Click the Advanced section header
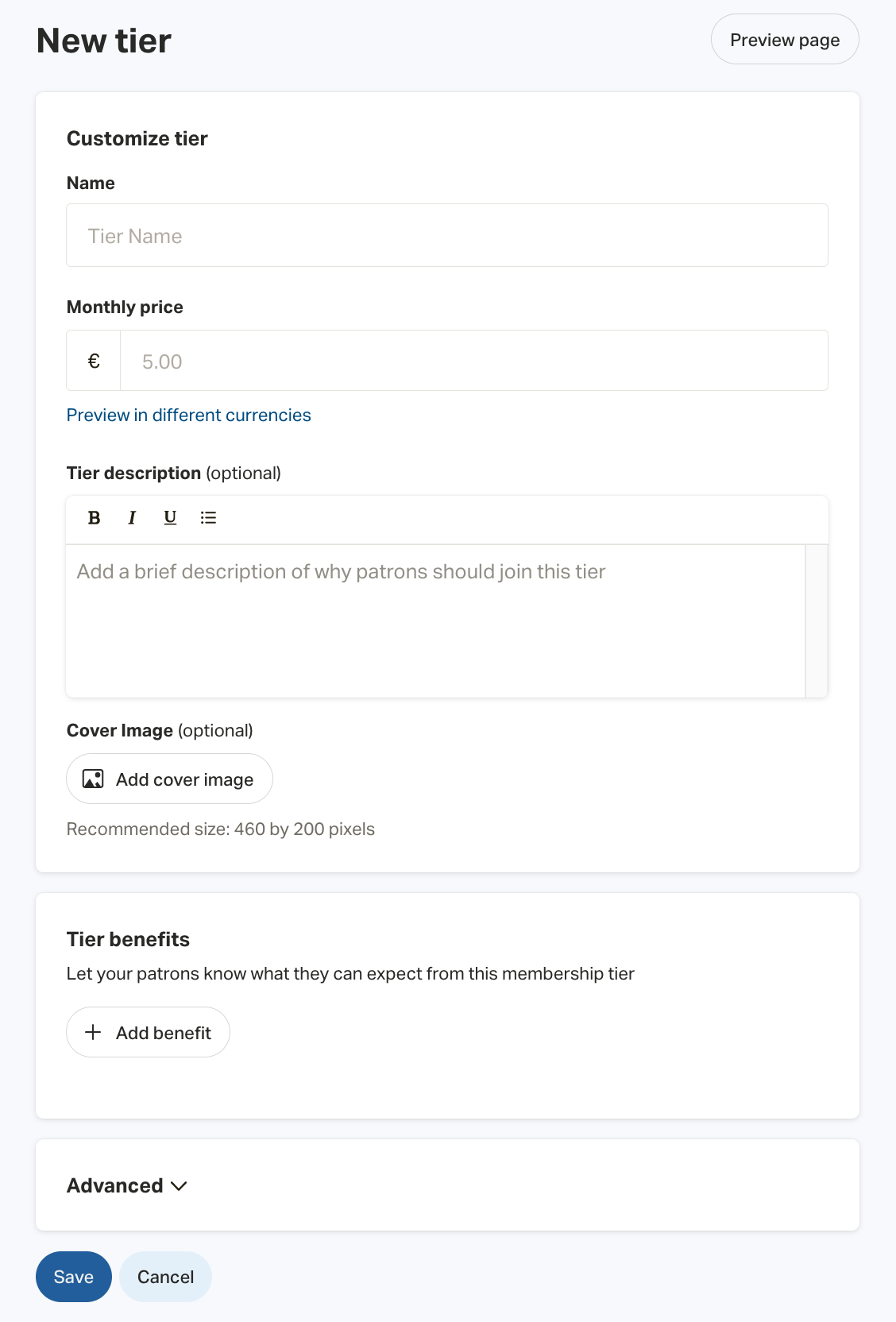Image resolution: width=896 pixels, height=1322 pixels. point(114,1185)
